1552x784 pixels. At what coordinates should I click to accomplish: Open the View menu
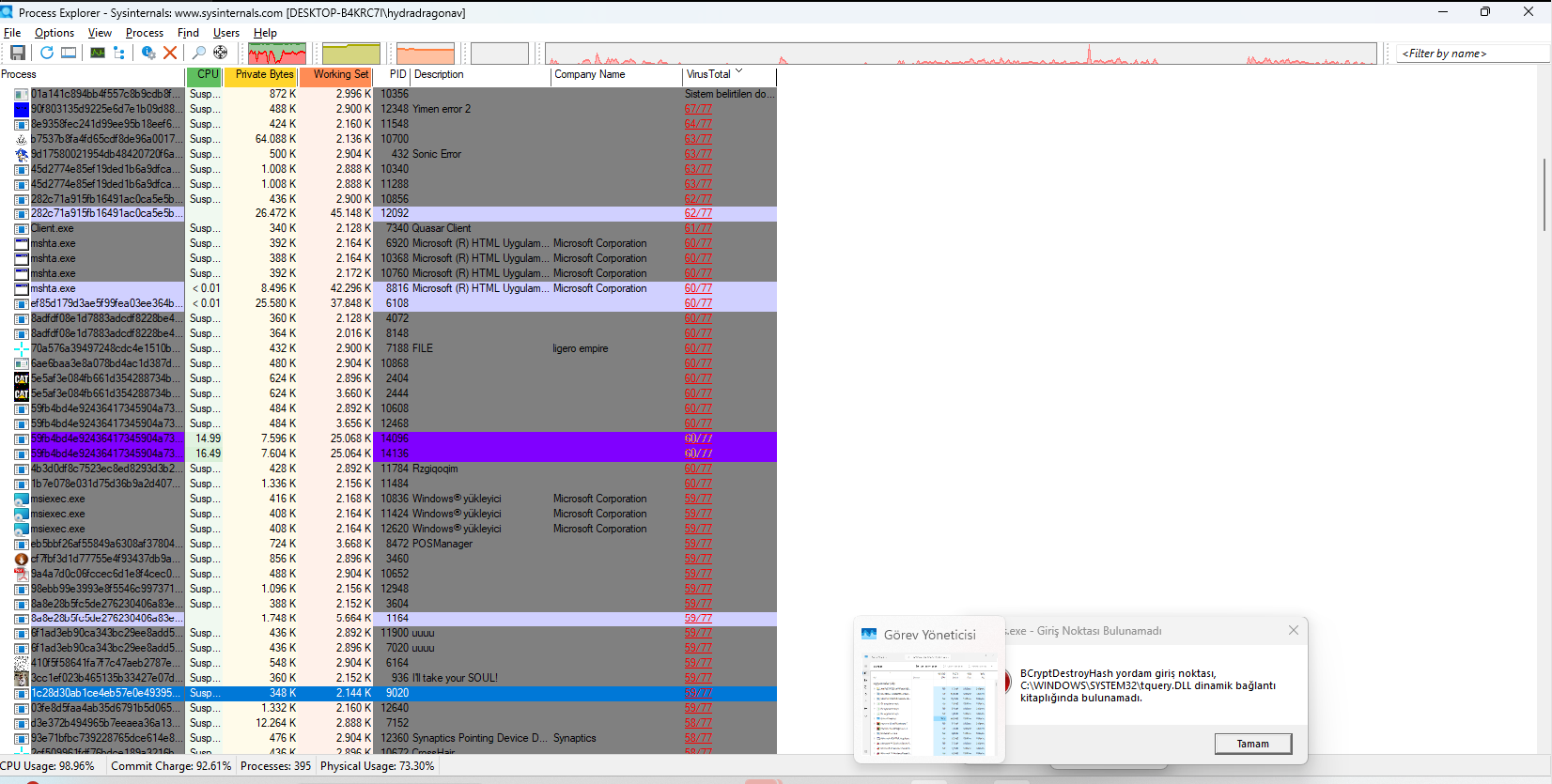[x=100, y=33]
